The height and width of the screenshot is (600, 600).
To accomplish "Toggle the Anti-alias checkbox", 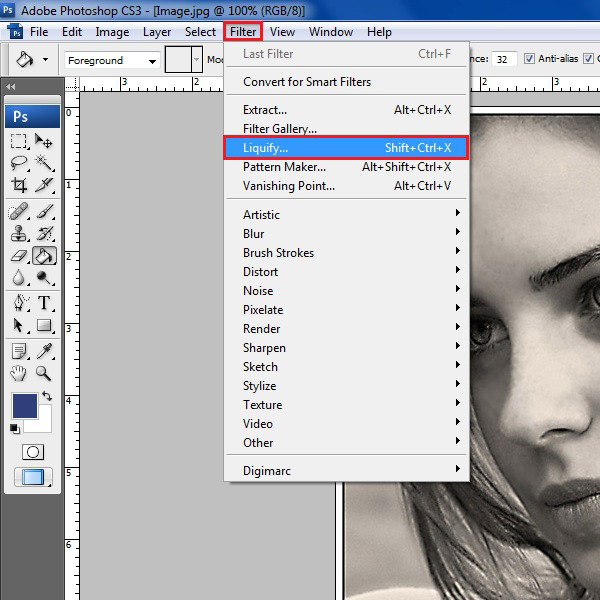I will pos(529,59).
